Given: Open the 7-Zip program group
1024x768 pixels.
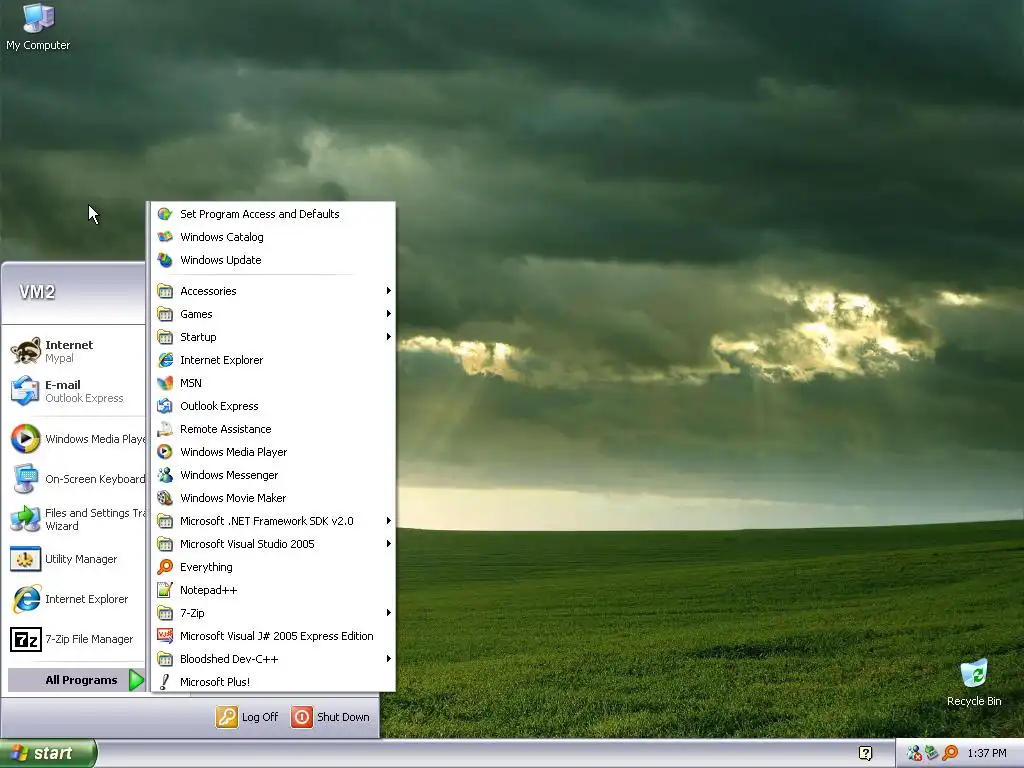Looking at the screenshot, I should pyautogui.click(x=273, y=613).
